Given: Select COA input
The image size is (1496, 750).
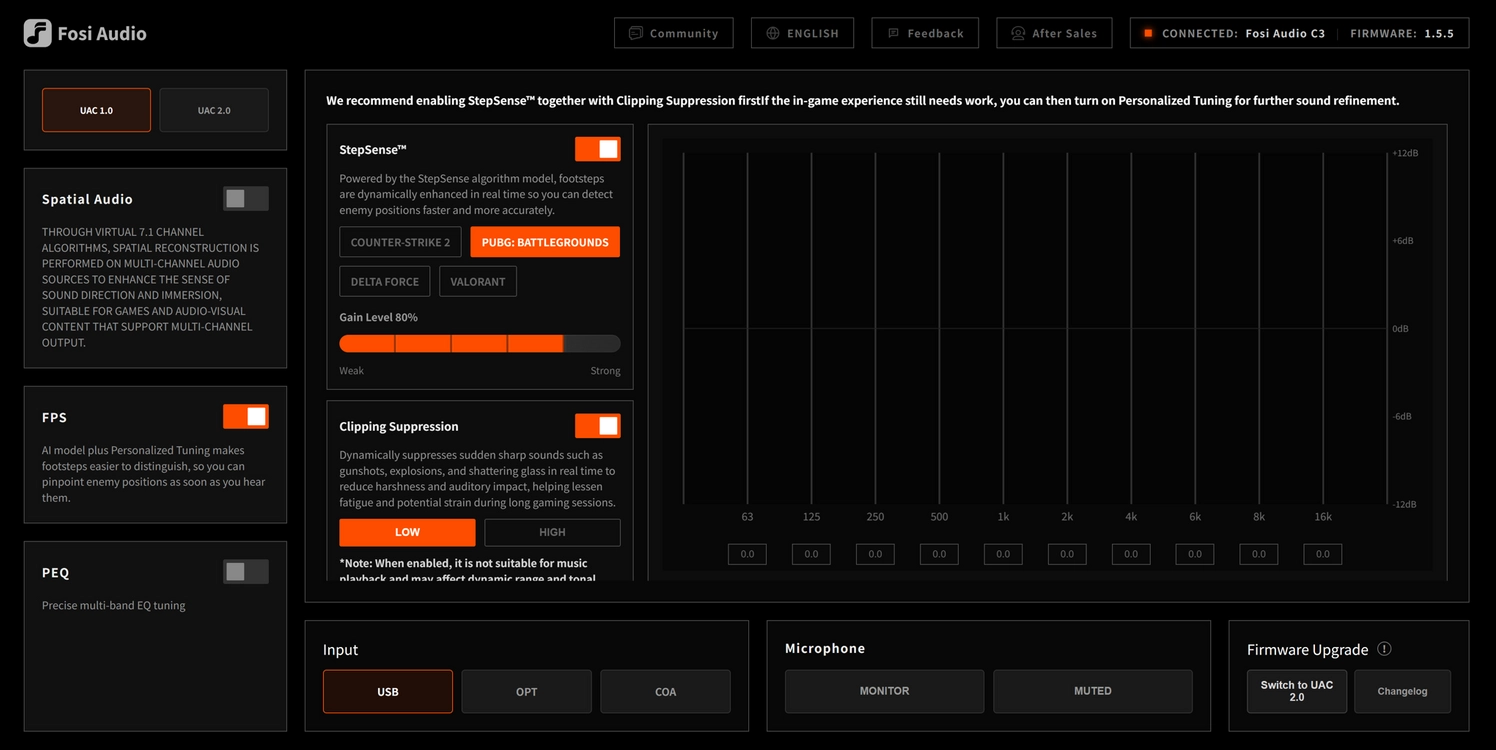Looking at the screenshot, I should coord(665,691).
